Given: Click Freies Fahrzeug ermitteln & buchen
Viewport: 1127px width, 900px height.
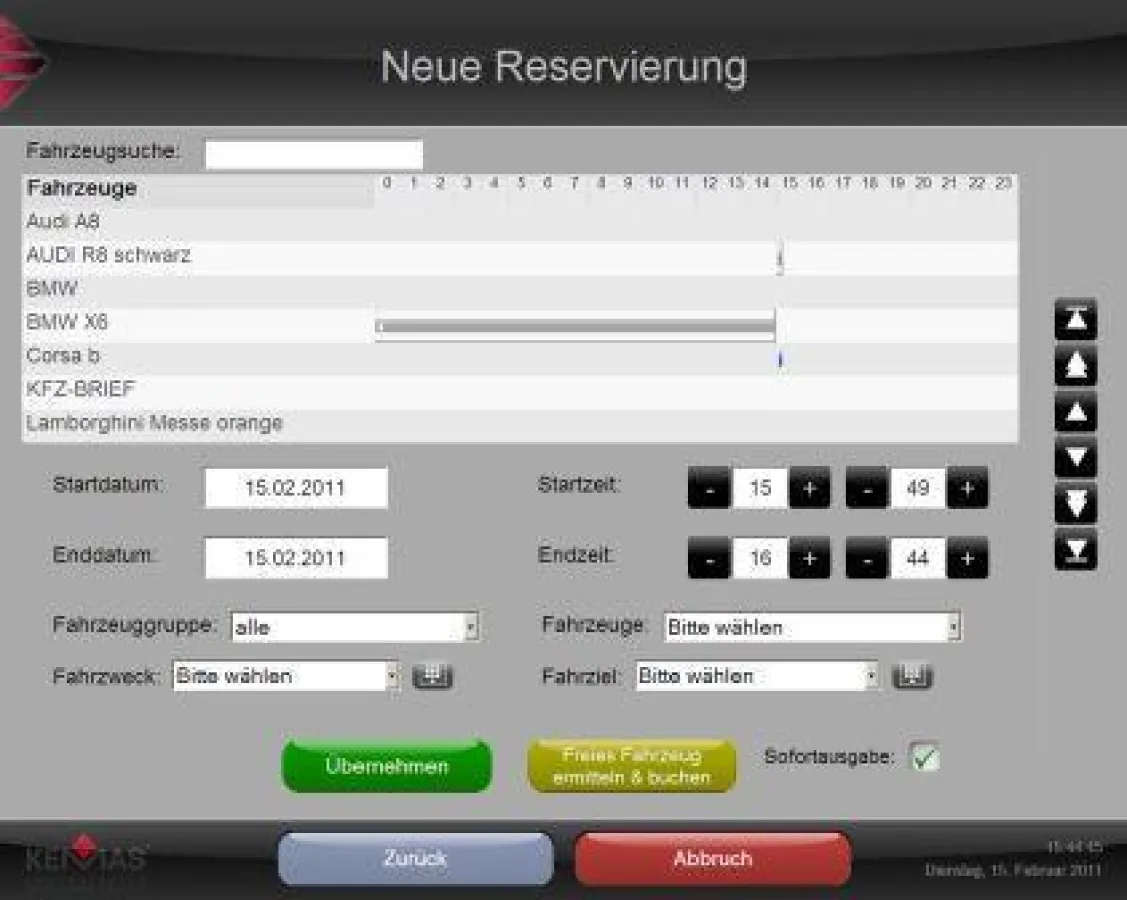Looking at the screenshot, I should [631, 764].
